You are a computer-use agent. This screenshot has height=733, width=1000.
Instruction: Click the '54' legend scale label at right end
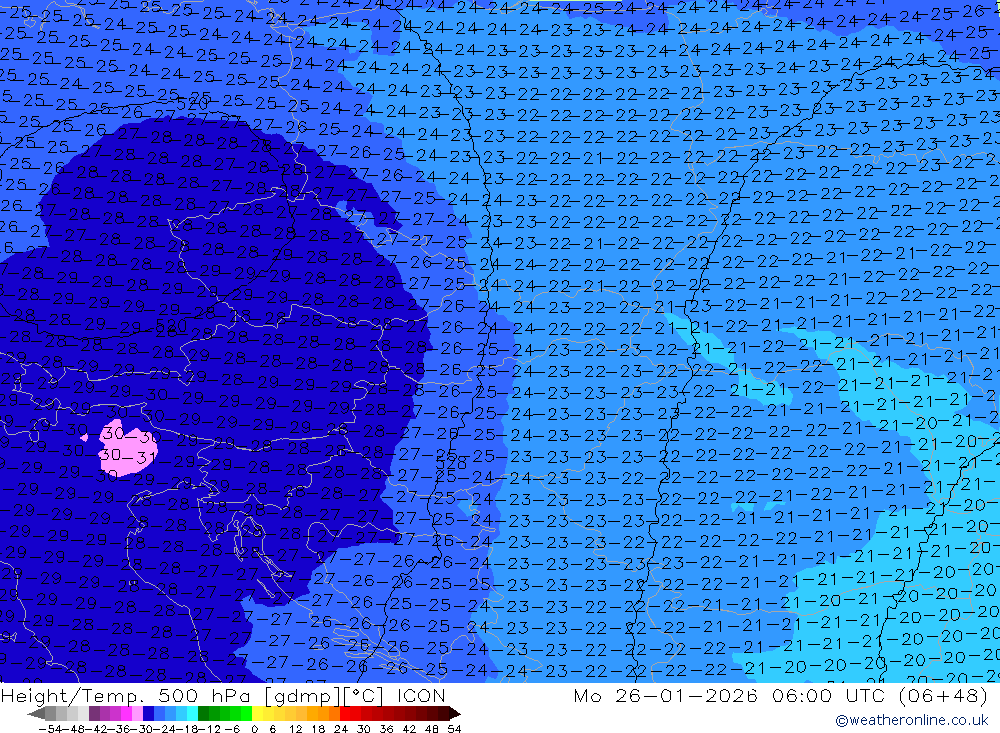(x=454, y=729)
